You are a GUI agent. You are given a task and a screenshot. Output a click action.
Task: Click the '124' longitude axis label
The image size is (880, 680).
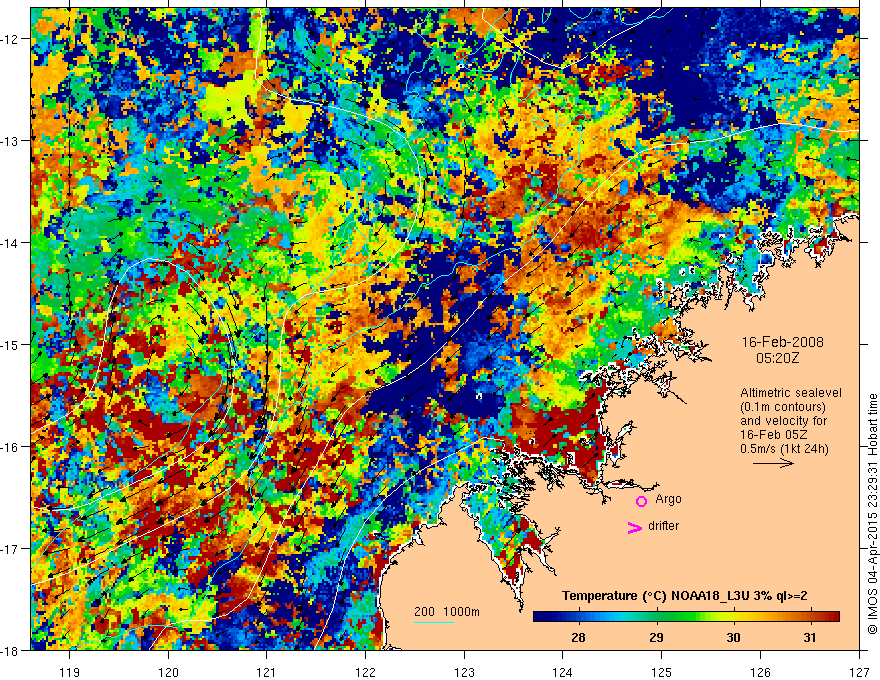click(563, 672)
